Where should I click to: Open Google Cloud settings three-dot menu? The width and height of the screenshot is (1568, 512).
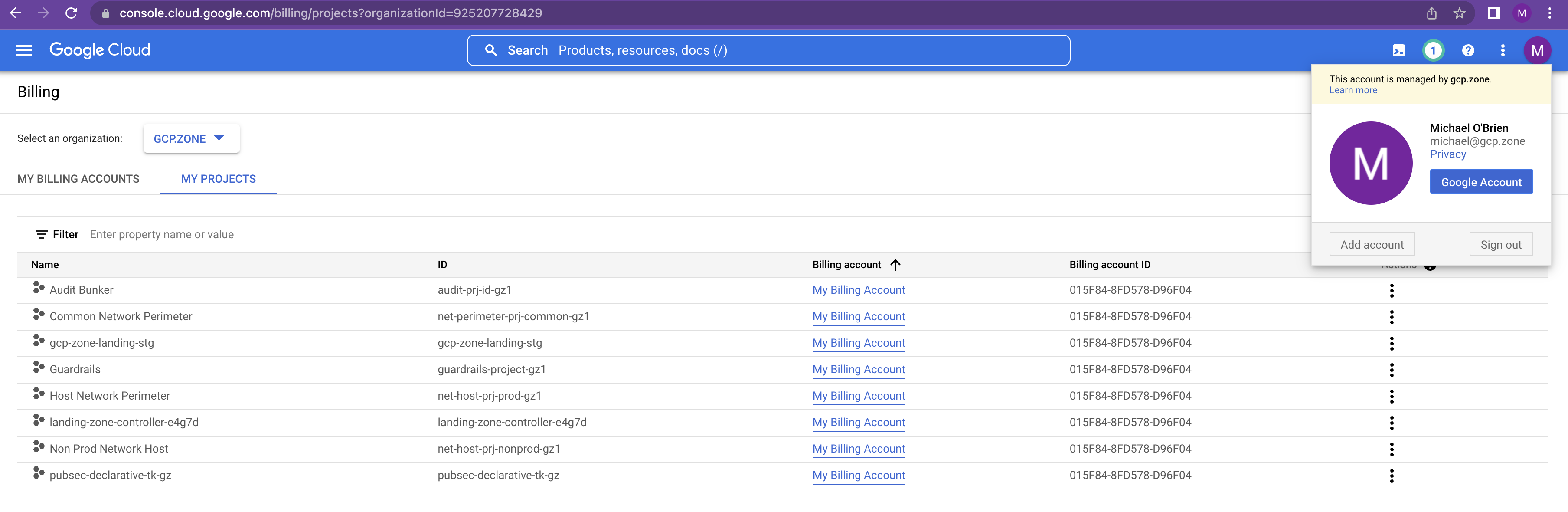(x=1503, y=50)
